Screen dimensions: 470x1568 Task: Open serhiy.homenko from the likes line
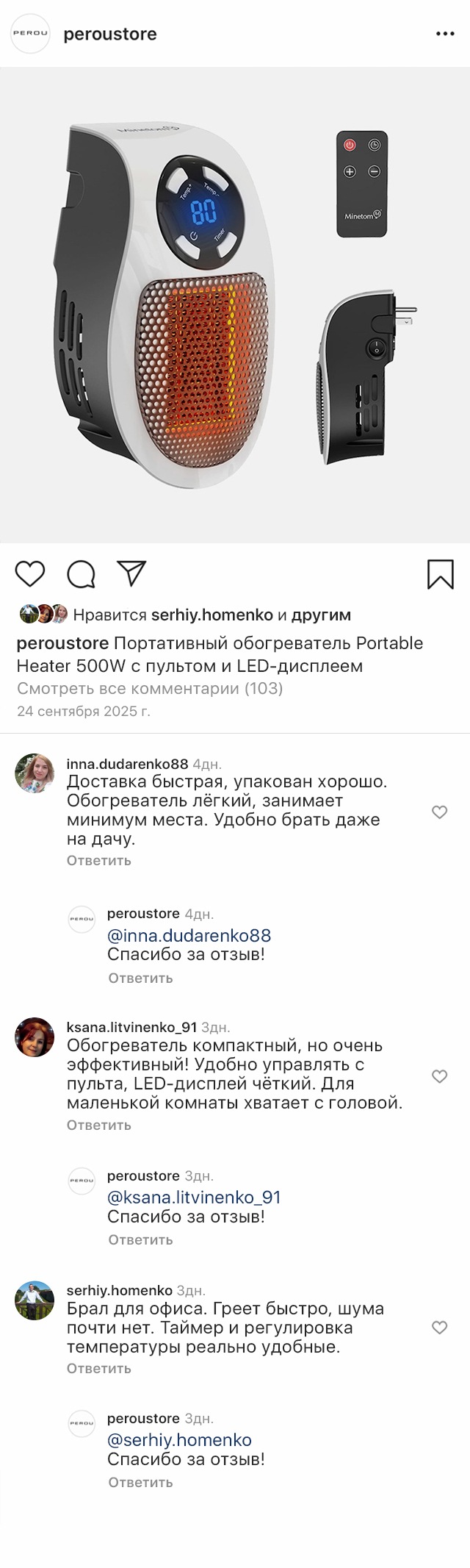211,615
